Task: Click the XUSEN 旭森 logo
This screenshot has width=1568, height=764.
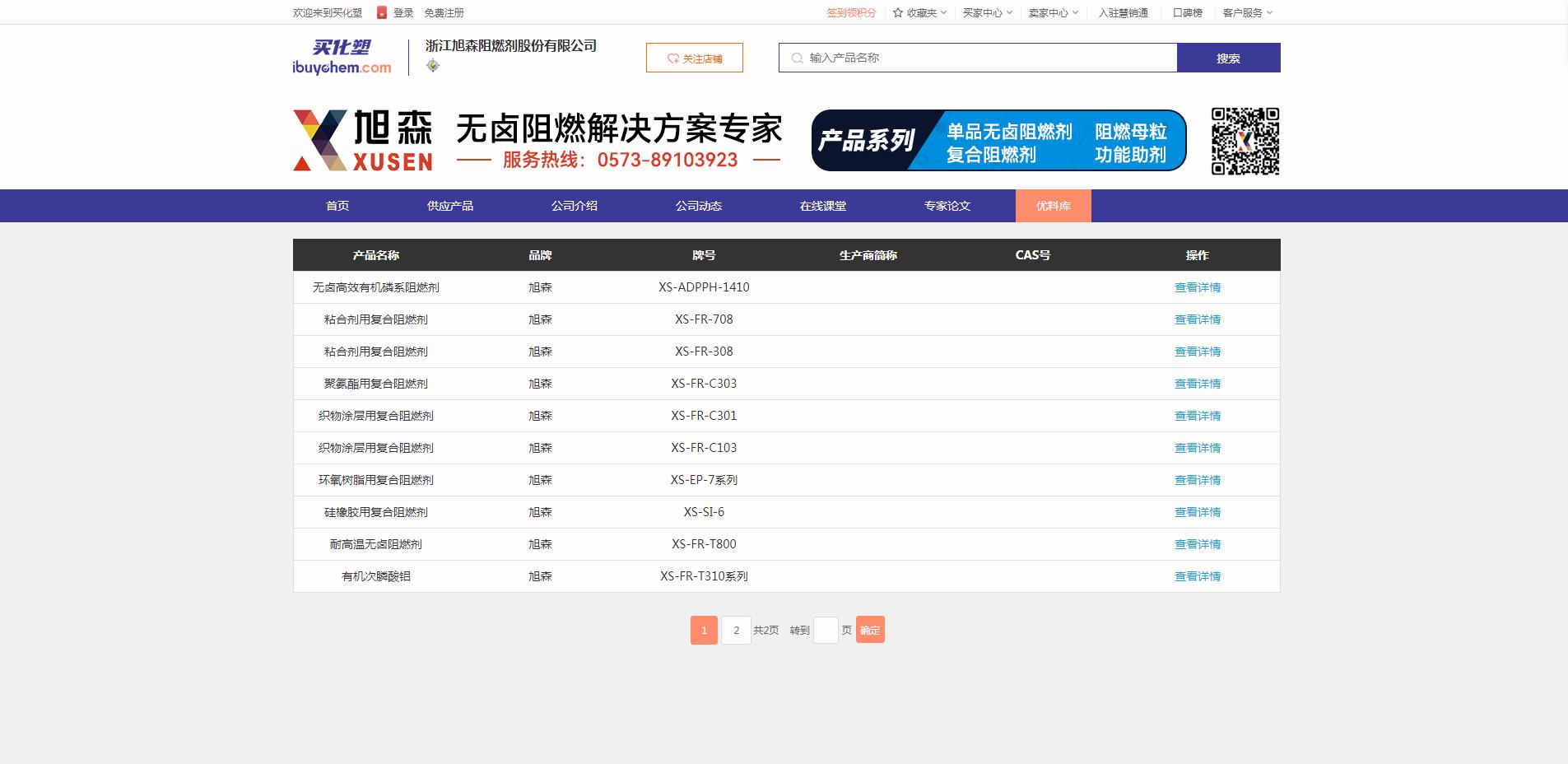Action: 362,140
